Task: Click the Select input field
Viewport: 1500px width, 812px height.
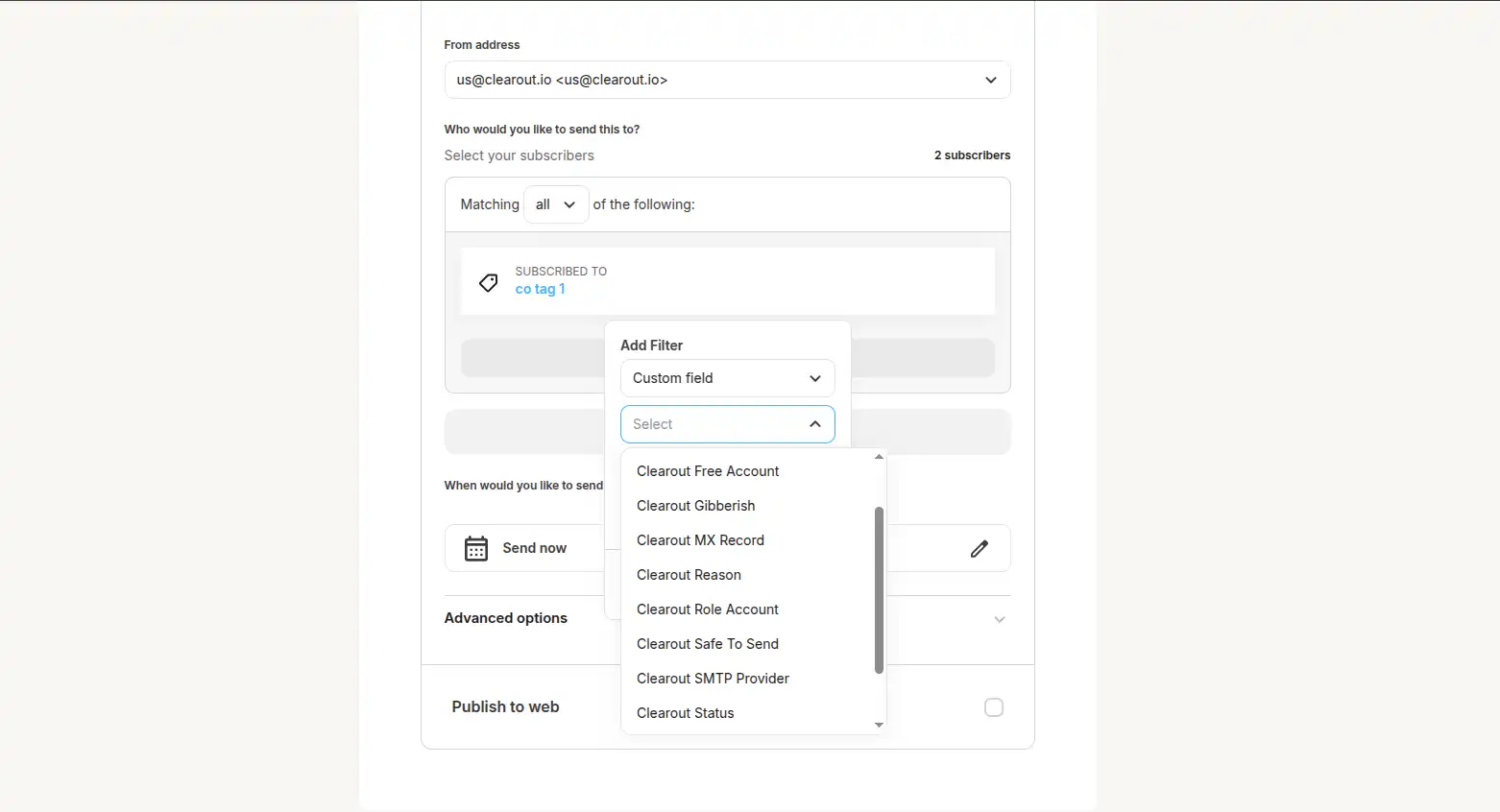Action: click(x=711, y=423)
